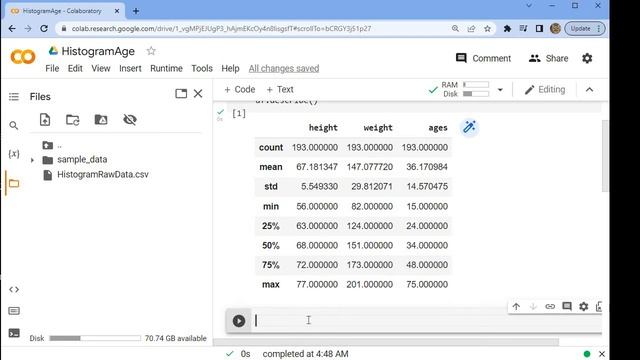Run the empty code cell

coord(239,321)
